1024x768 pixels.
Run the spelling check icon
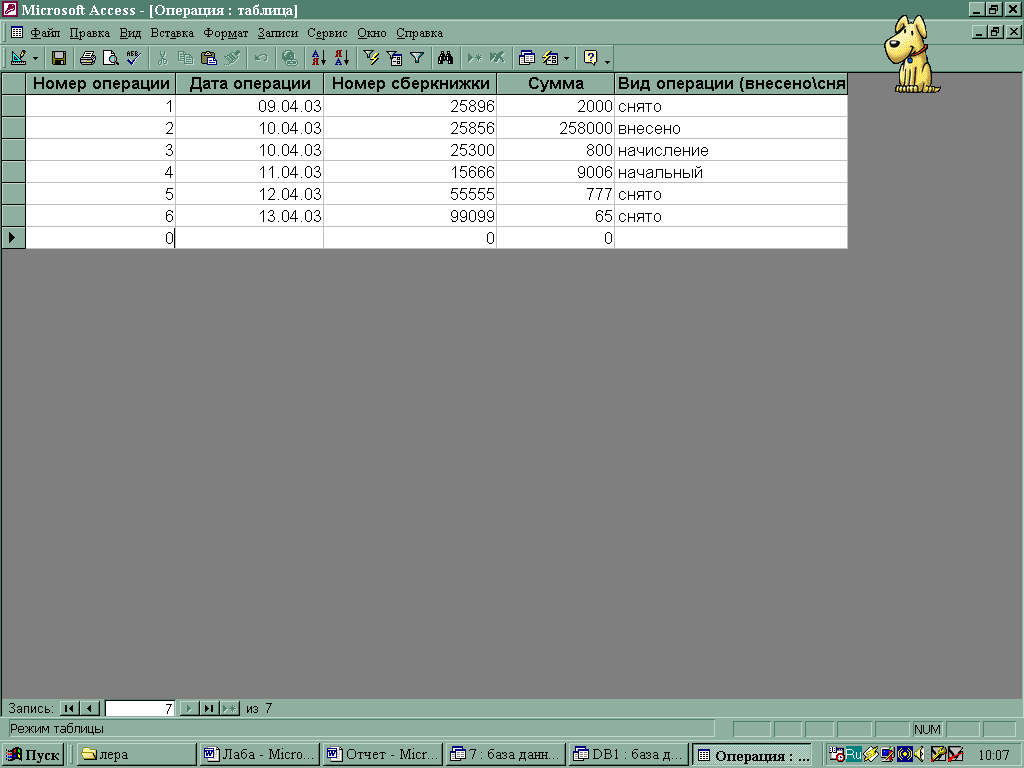coord(134,58)
